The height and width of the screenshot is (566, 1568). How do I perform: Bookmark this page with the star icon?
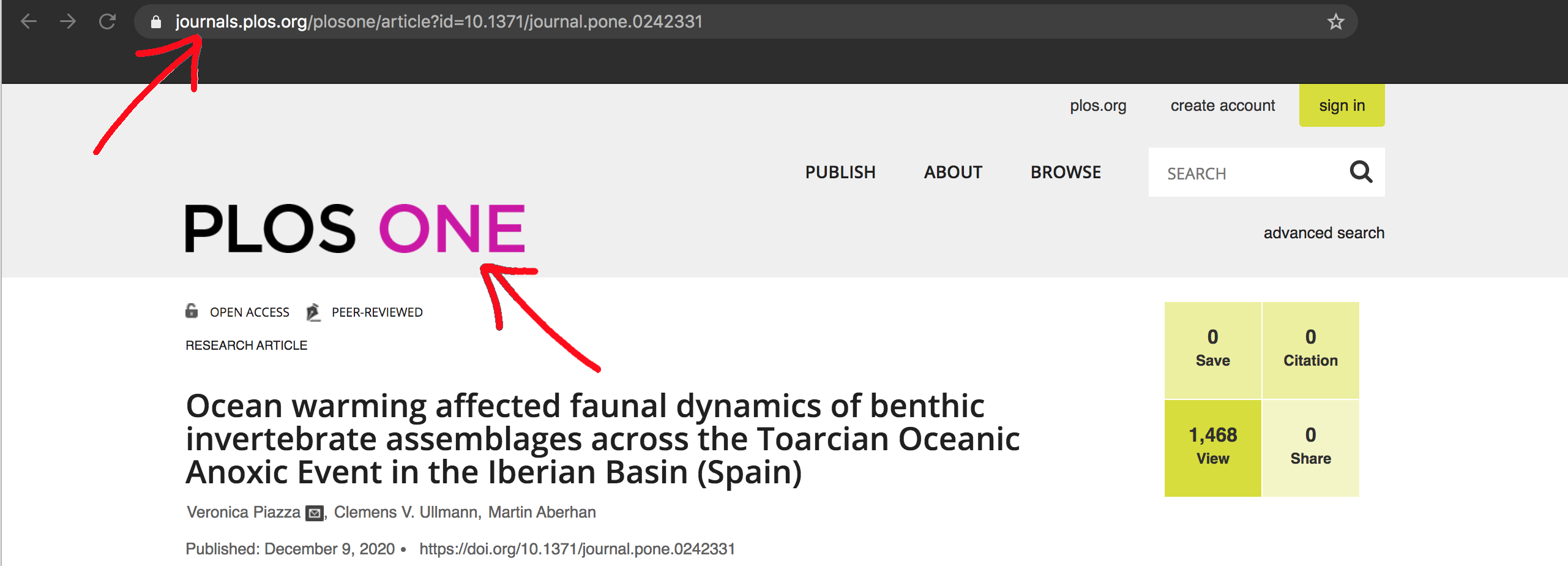[x=1335, y=22]
